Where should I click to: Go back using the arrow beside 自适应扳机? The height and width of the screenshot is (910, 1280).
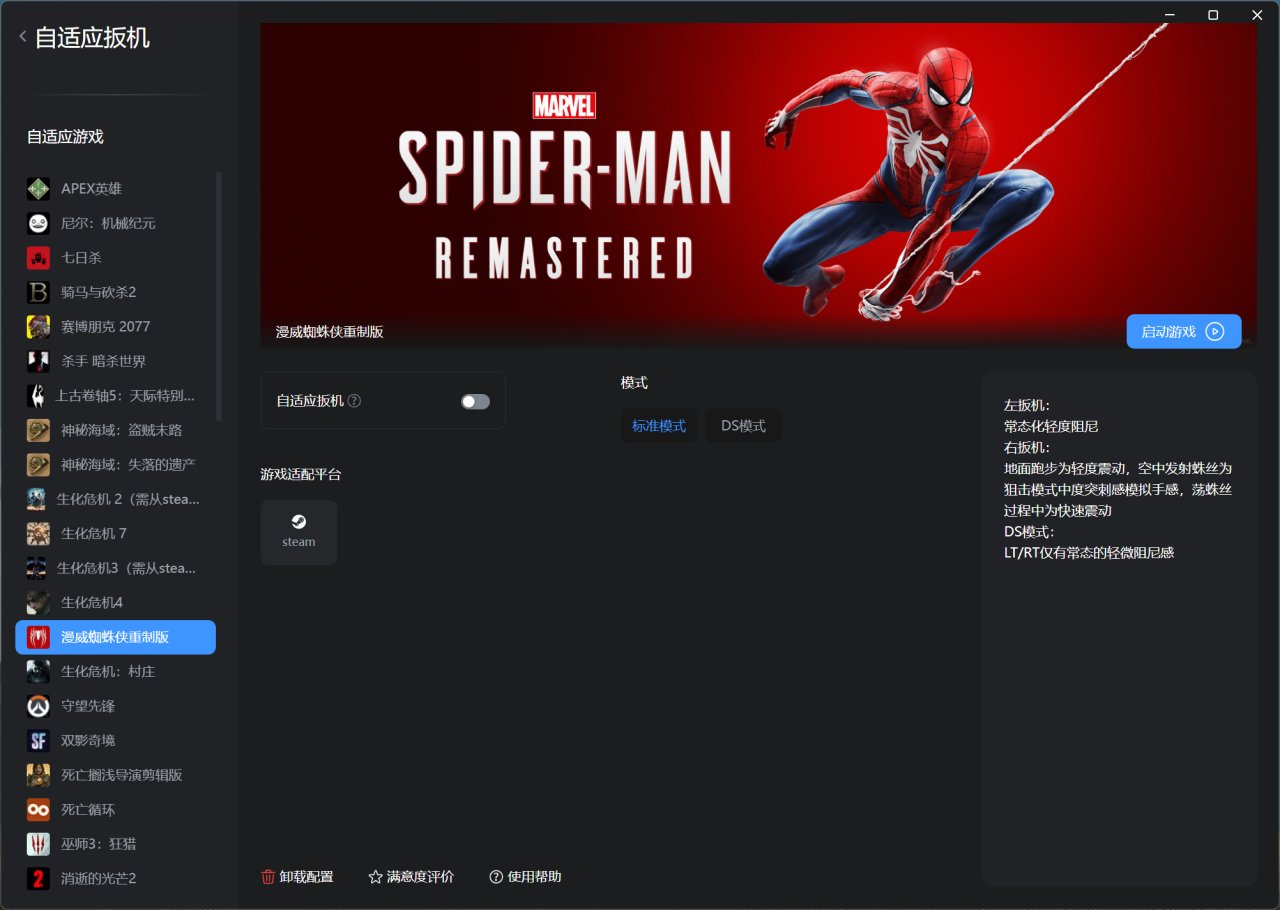[23, 37]
